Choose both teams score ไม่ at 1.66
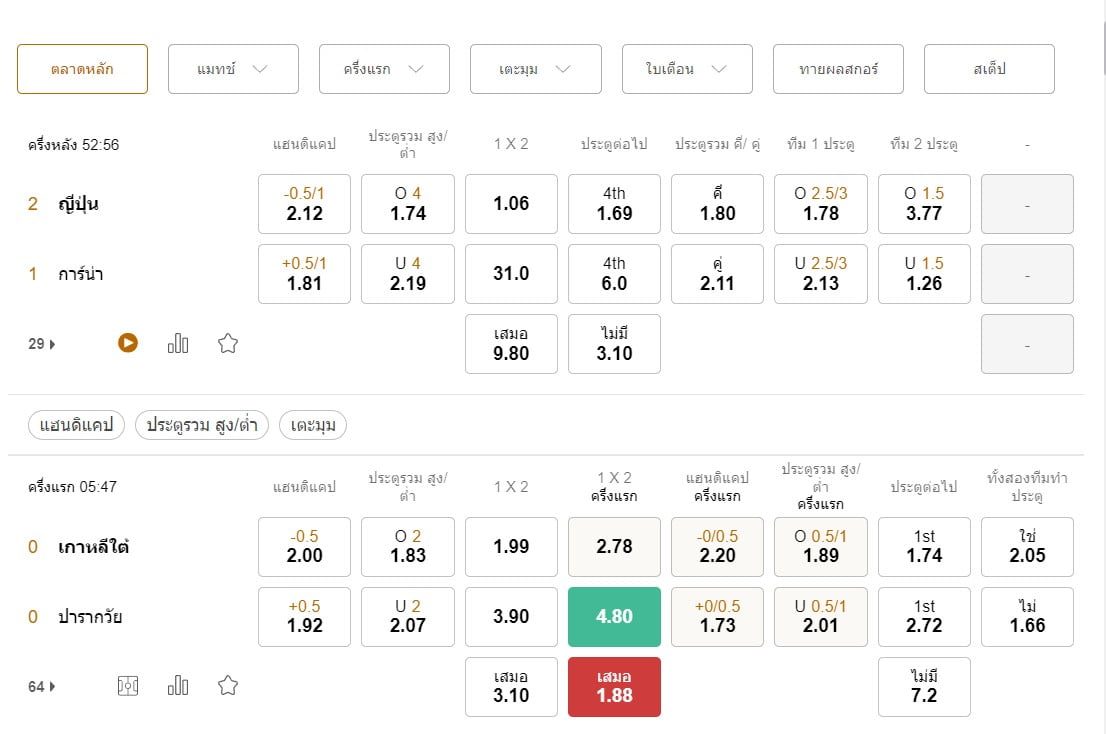This screenshot has width=1106, height=734. point(1028,617)
